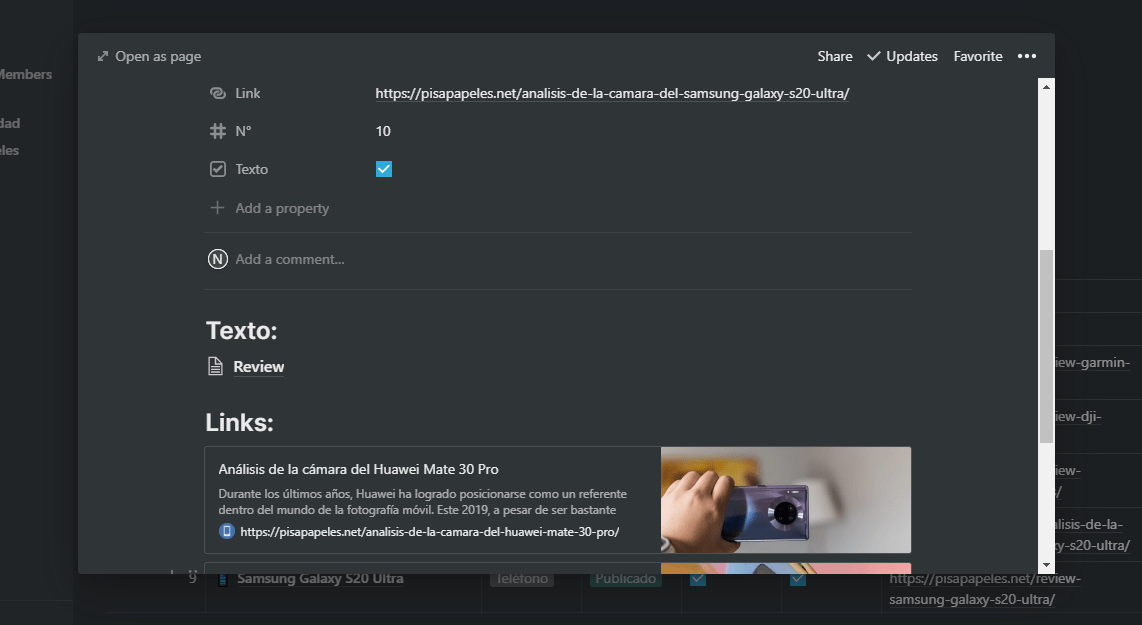This screenshot has height=625, width=1142.
Task: Click the Share menu in the top bar
Action: coord(834,57)
